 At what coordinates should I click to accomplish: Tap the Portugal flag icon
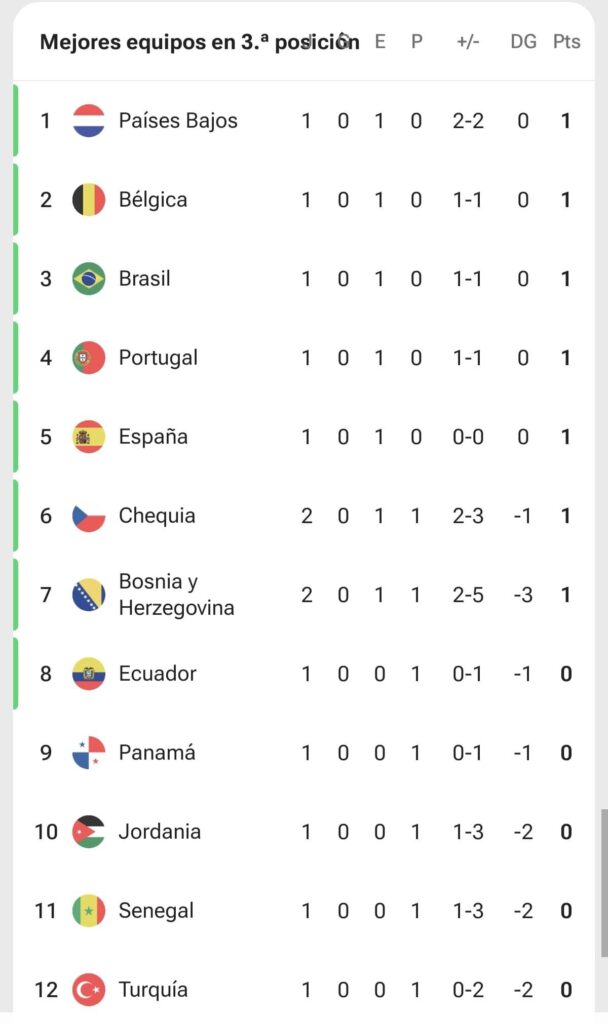coord(89,358)
